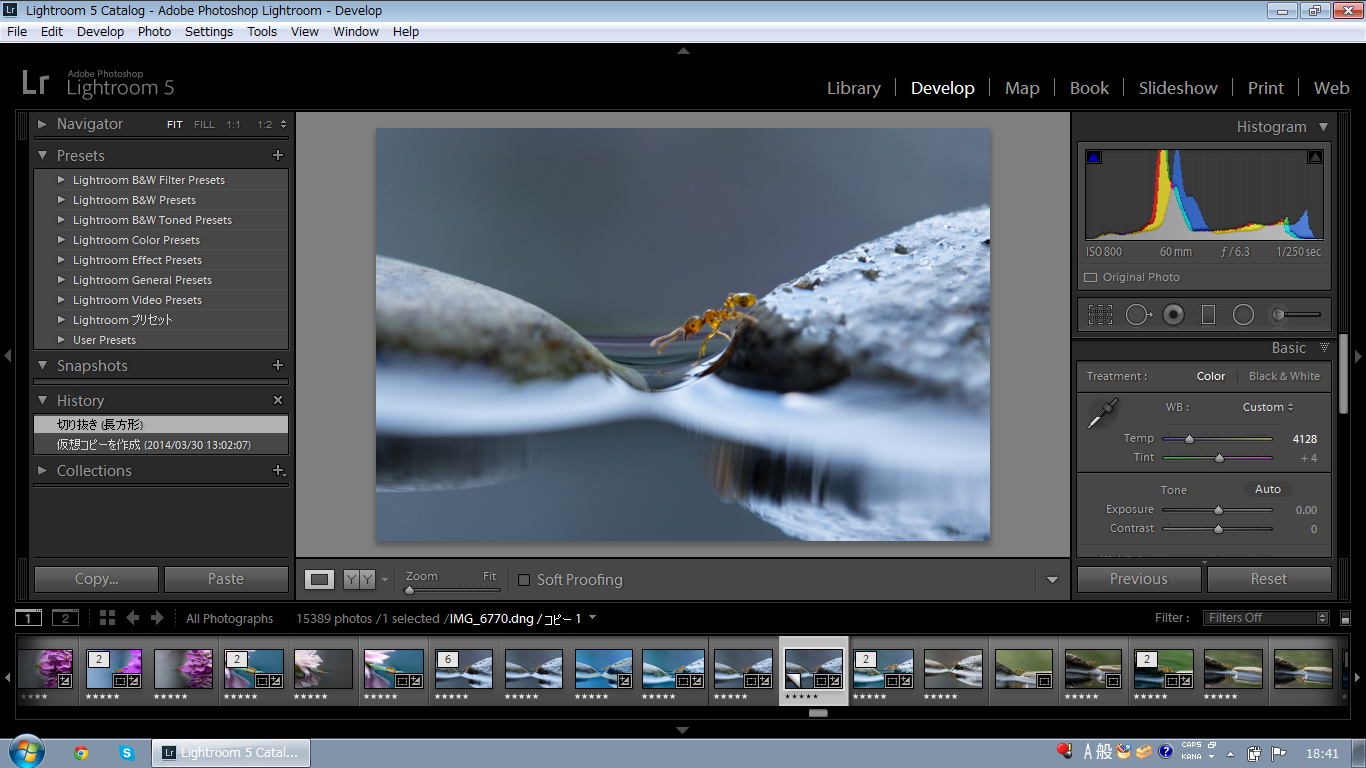Hide the filmstrip with bottom arrow
1366x768 pixels.
pyautogui.click(x=683, y=731)
